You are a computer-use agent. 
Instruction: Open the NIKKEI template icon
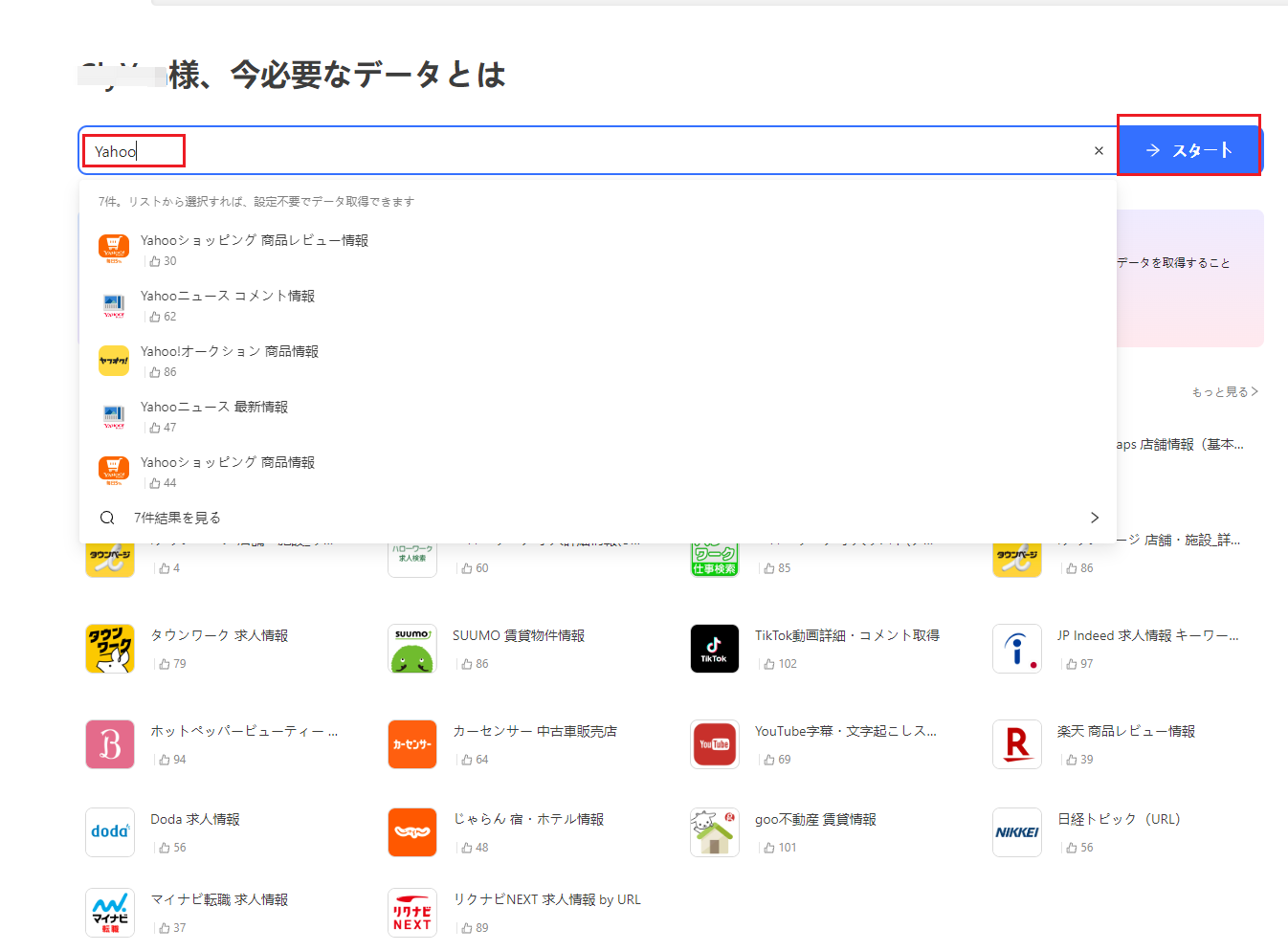click(1017, 832)
